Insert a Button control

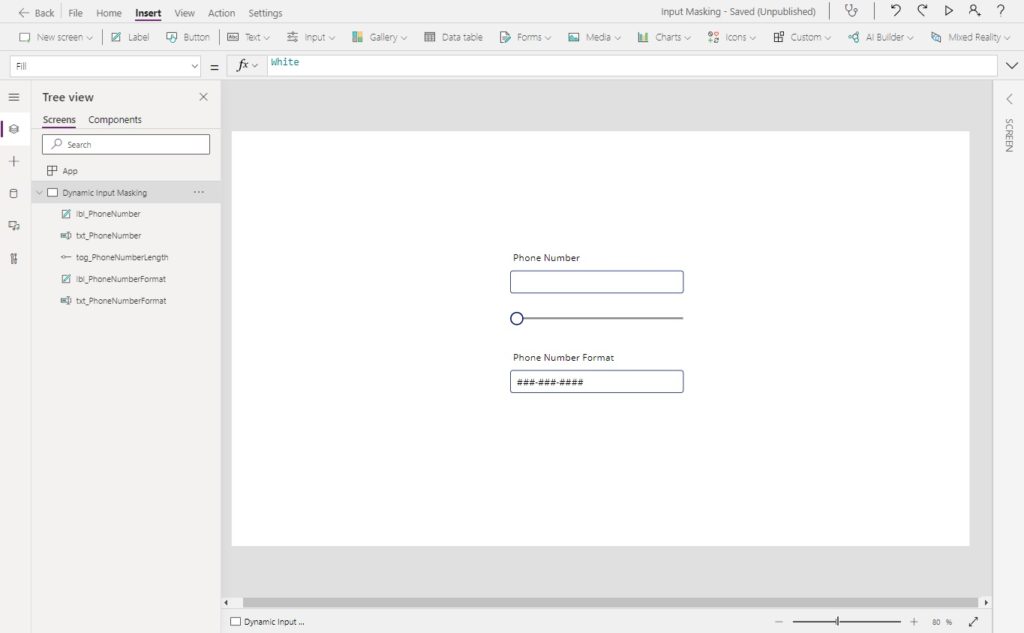[188, 37]
